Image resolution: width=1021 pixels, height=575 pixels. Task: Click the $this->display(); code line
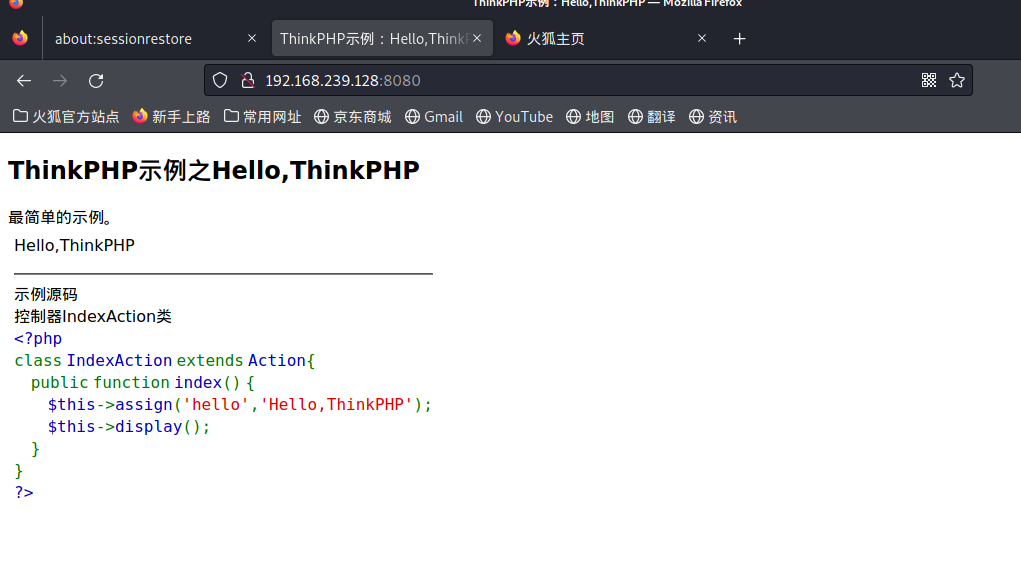(128, 427)
